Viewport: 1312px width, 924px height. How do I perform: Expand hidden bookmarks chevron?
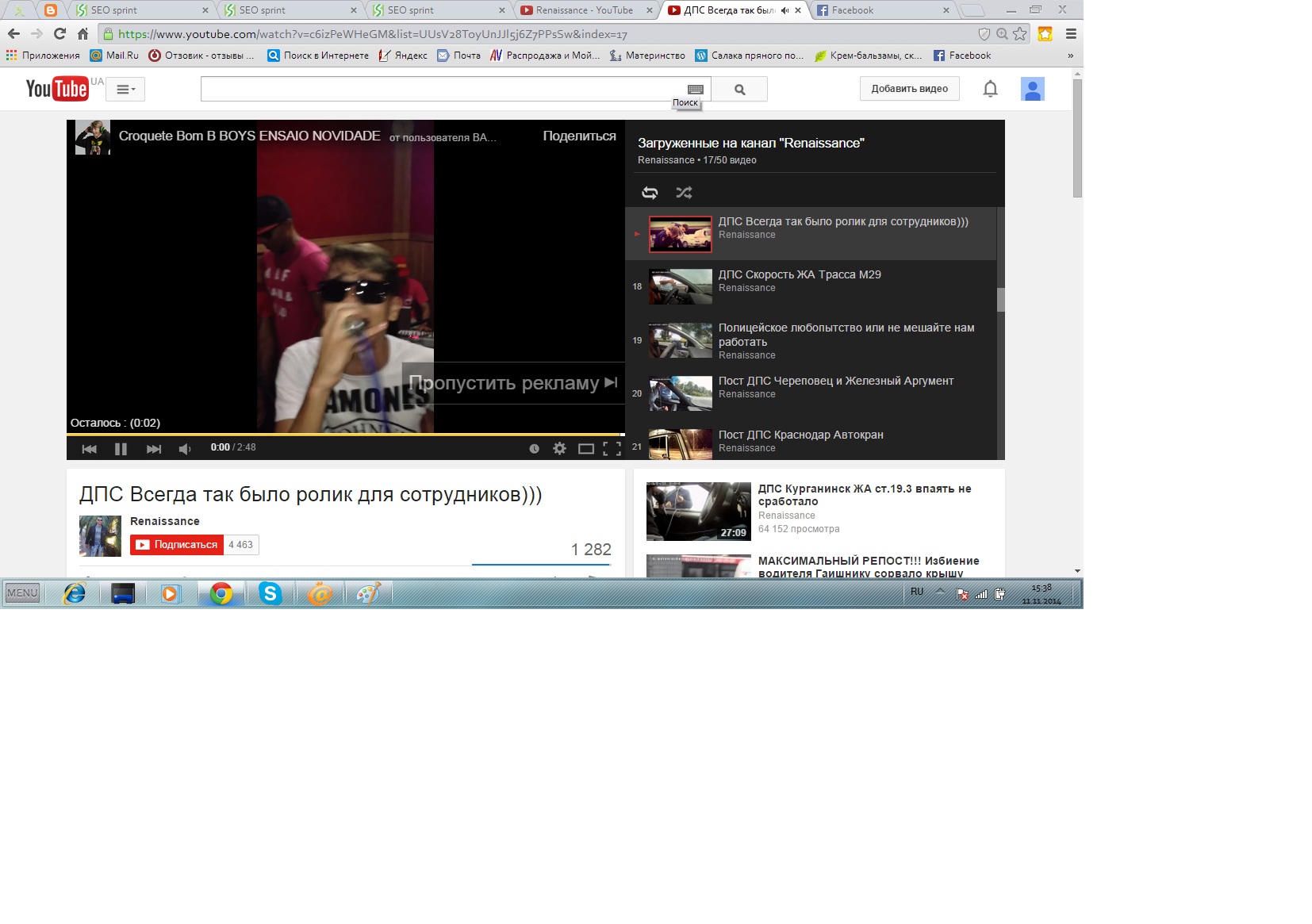[1070, 56]
